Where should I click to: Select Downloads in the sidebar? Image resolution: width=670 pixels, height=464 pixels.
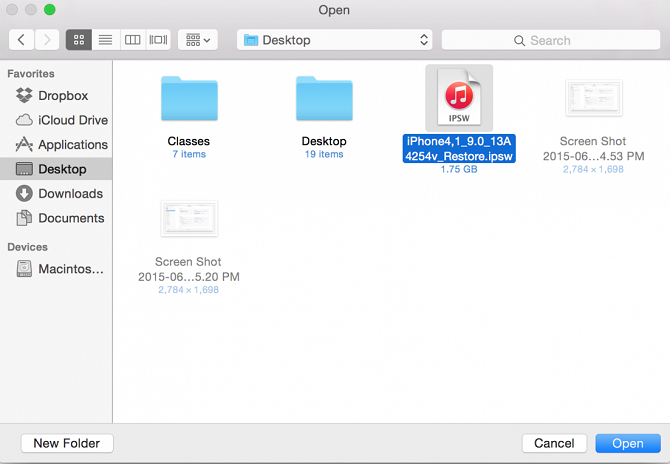[x=70, y=194]
